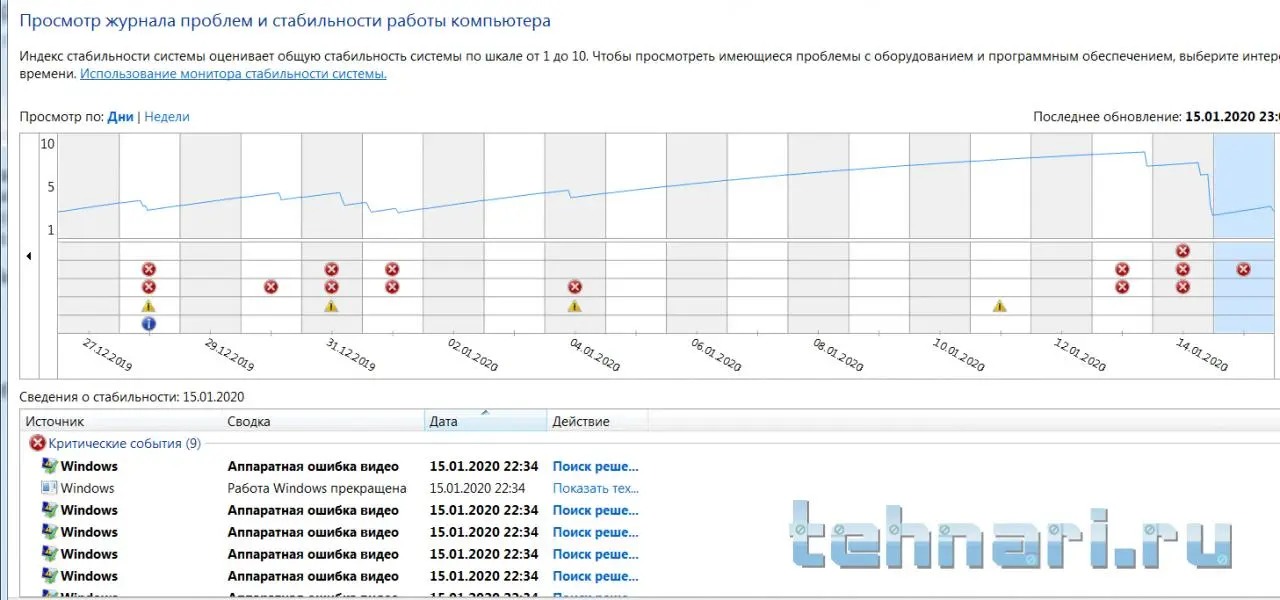
Task: Click third-row red error icon on 28.12.2019
Action: (x=149, y=287)
